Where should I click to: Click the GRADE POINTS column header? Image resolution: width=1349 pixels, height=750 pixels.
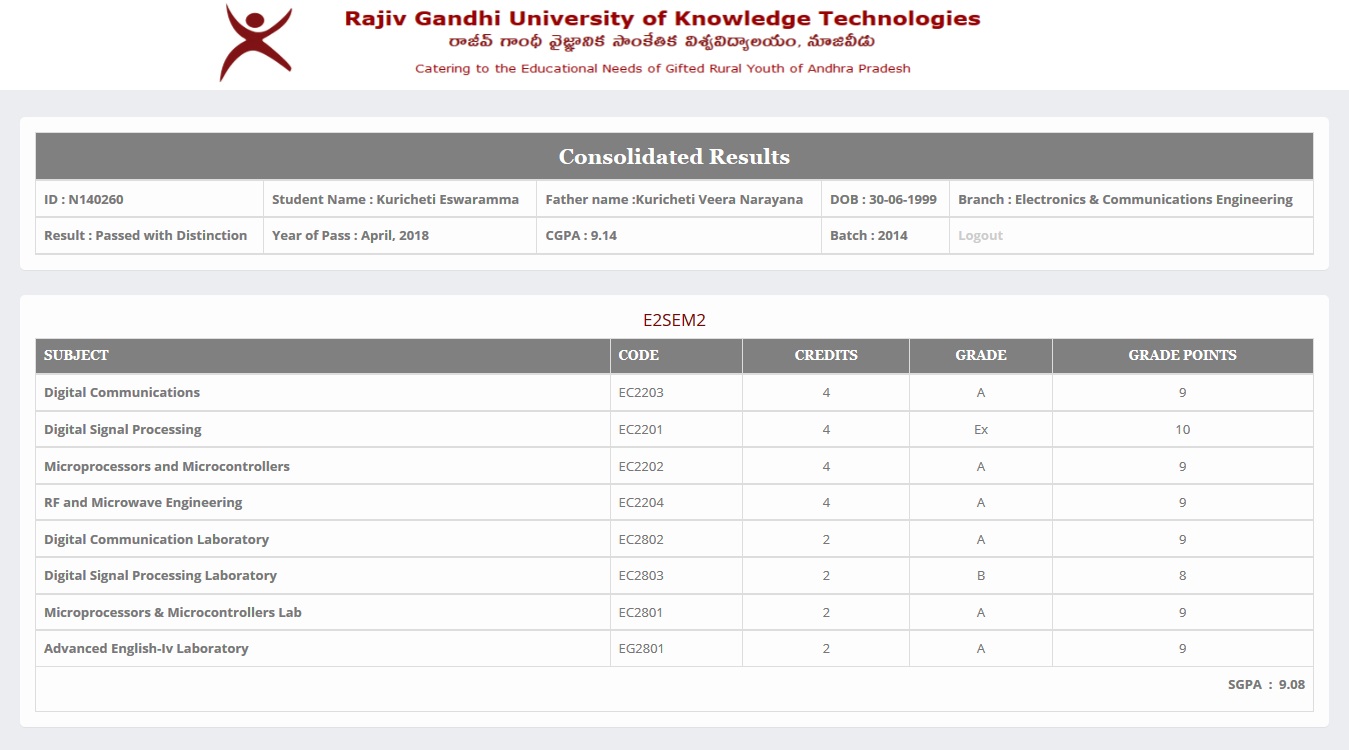click(1183, 355)
